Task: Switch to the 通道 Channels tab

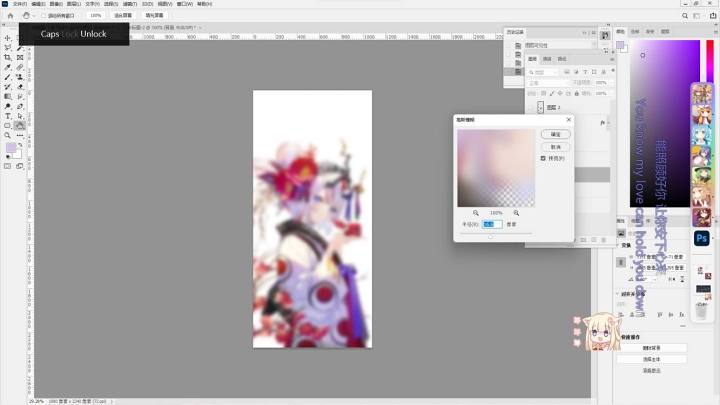Action: (547, 59)
